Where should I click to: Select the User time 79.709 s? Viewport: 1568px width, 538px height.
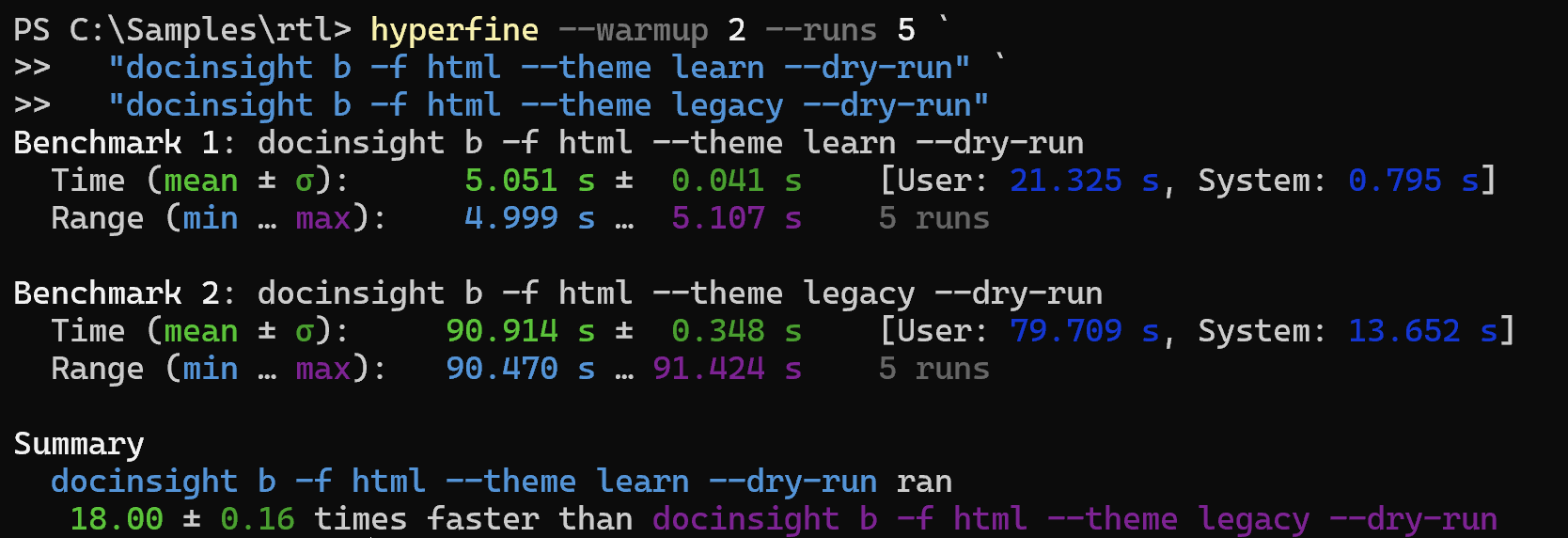click(1084, 331)
